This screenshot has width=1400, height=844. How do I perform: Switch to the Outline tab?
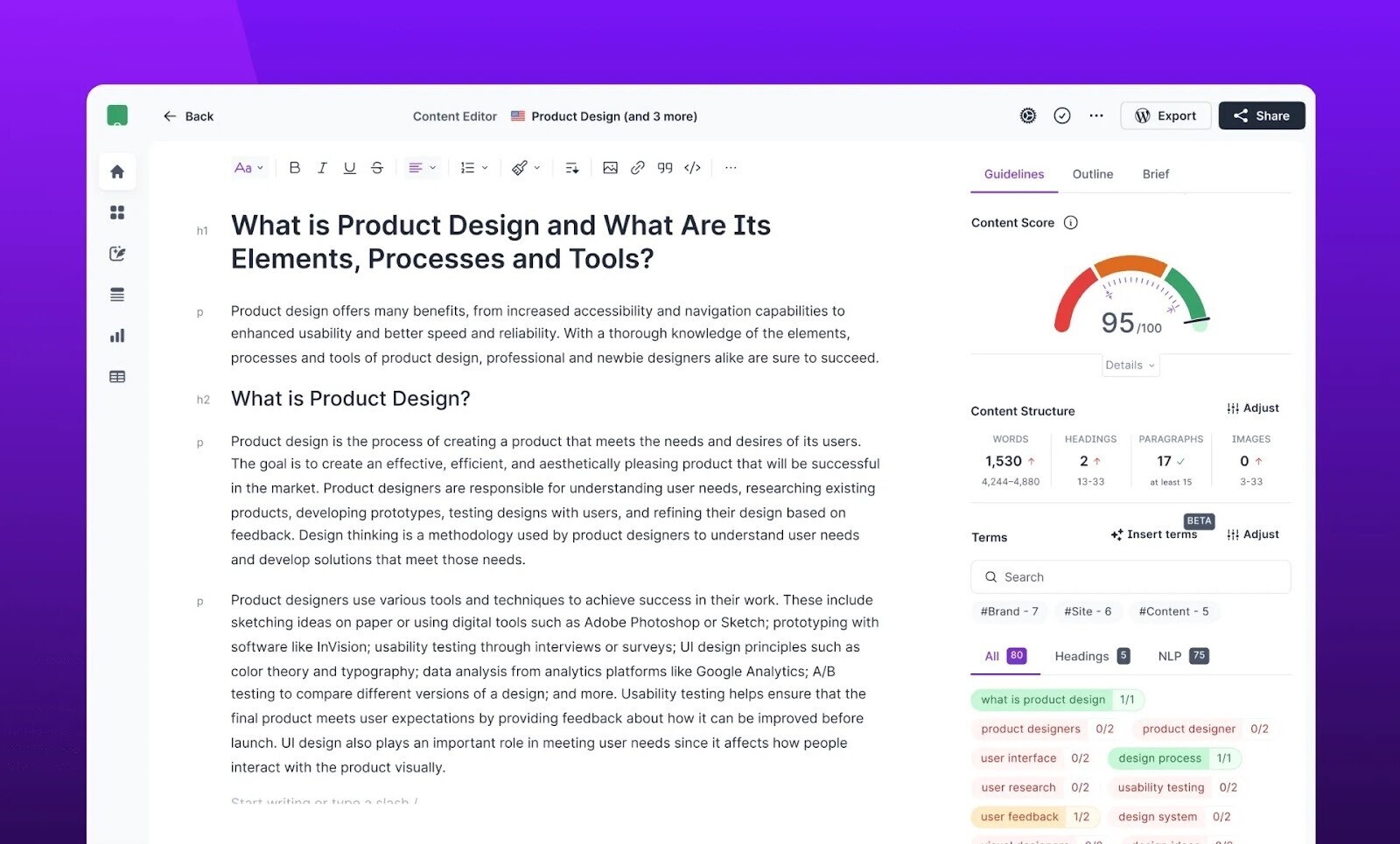click(1092, 174)
